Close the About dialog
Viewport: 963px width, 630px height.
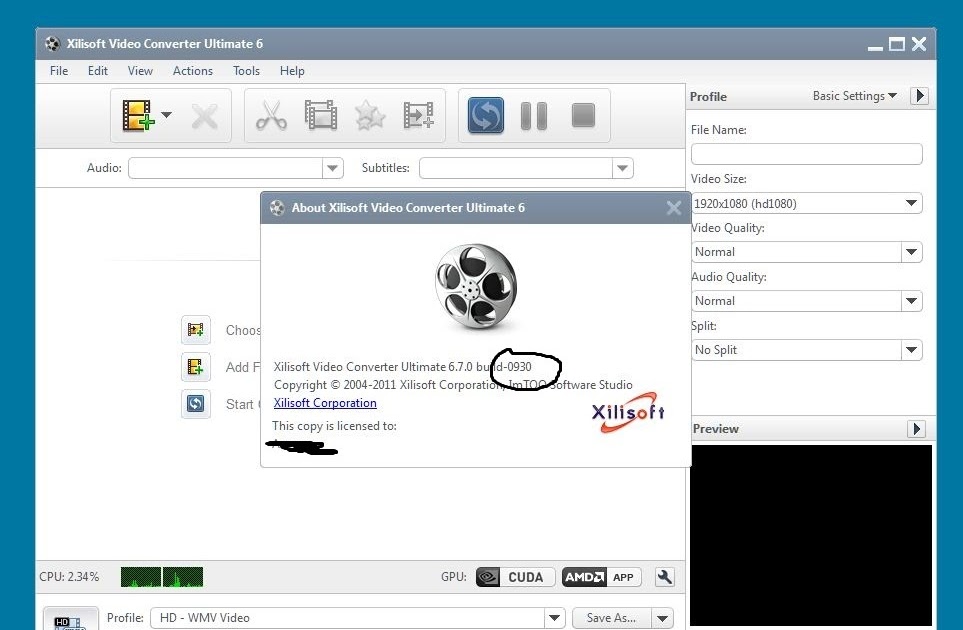[674, 208]
